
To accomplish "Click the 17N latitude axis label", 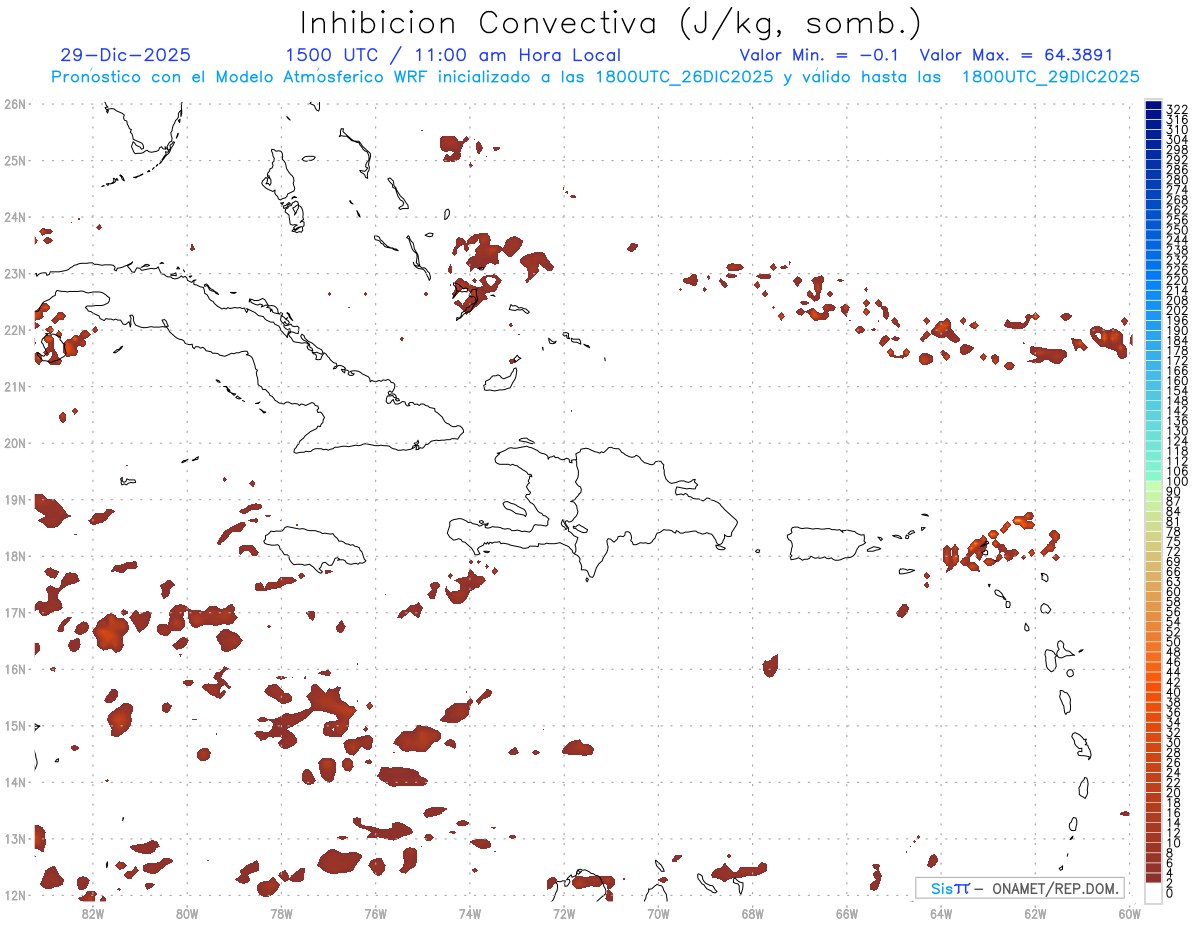I will pyautogui.click(x=14, y=612).
